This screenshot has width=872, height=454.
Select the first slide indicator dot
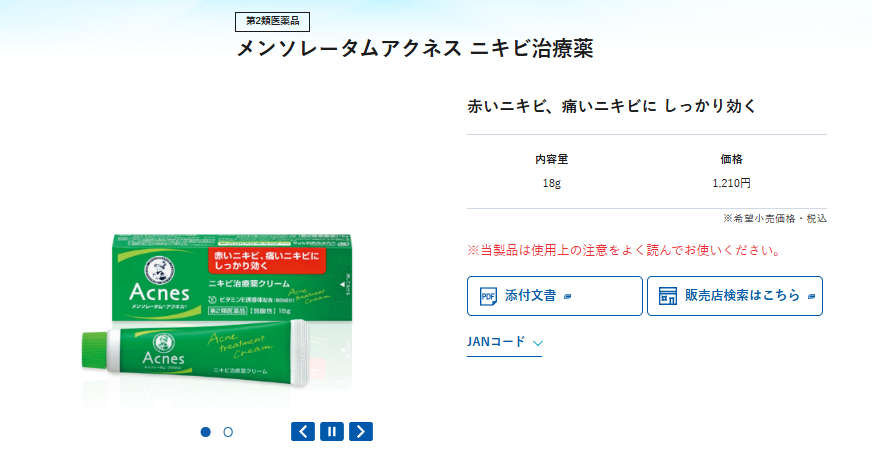[x=206, y=432]
